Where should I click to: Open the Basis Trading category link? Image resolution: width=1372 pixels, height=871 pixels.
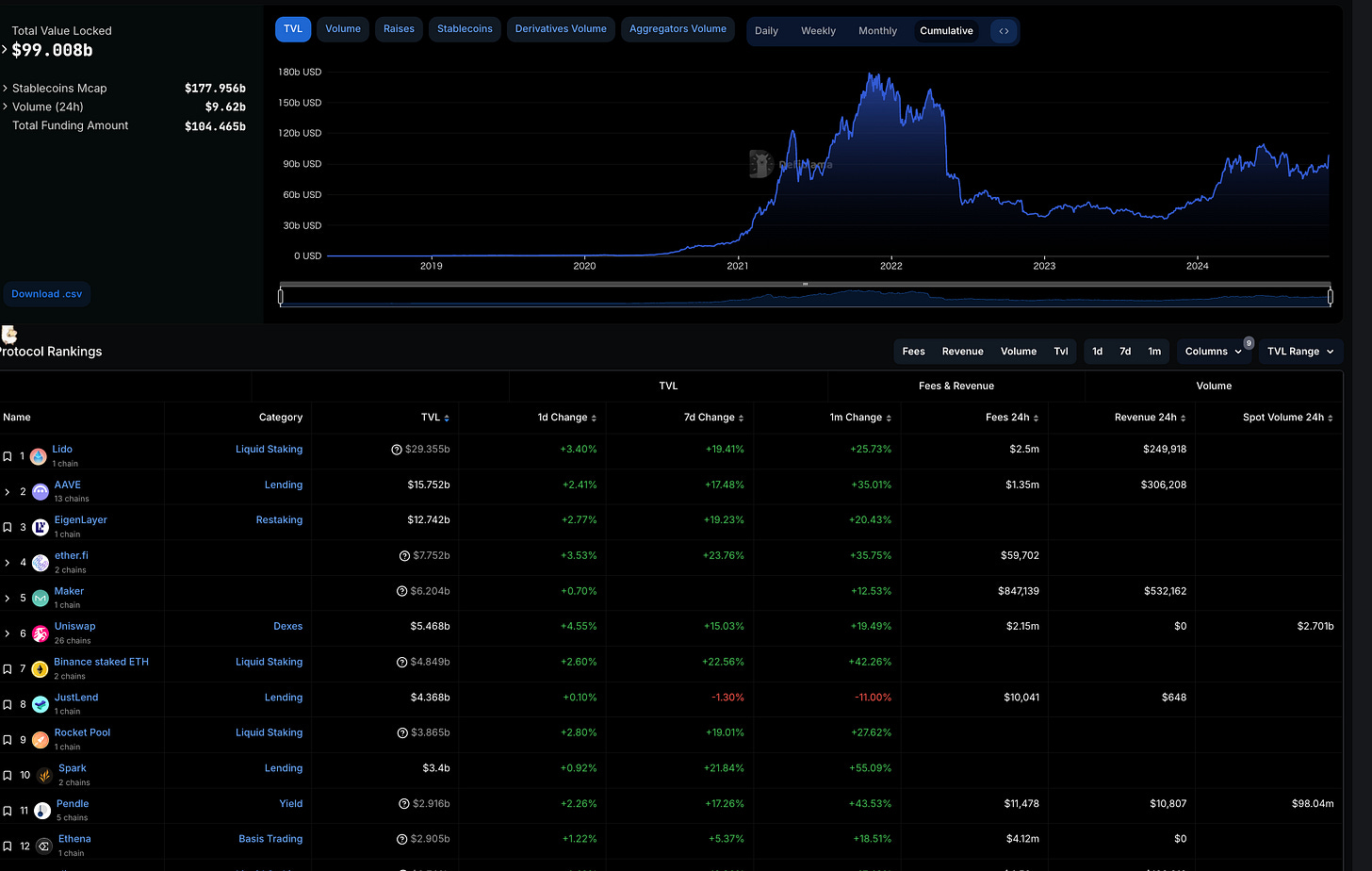click(270, 839)
